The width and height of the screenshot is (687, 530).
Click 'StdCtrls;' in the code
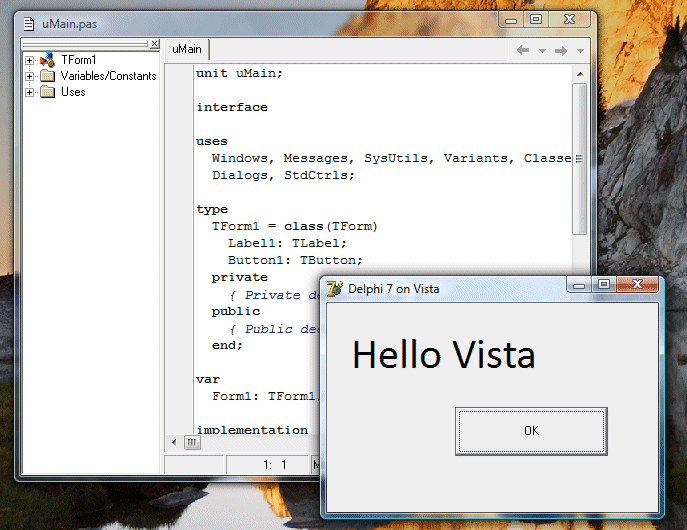point(319,175)
